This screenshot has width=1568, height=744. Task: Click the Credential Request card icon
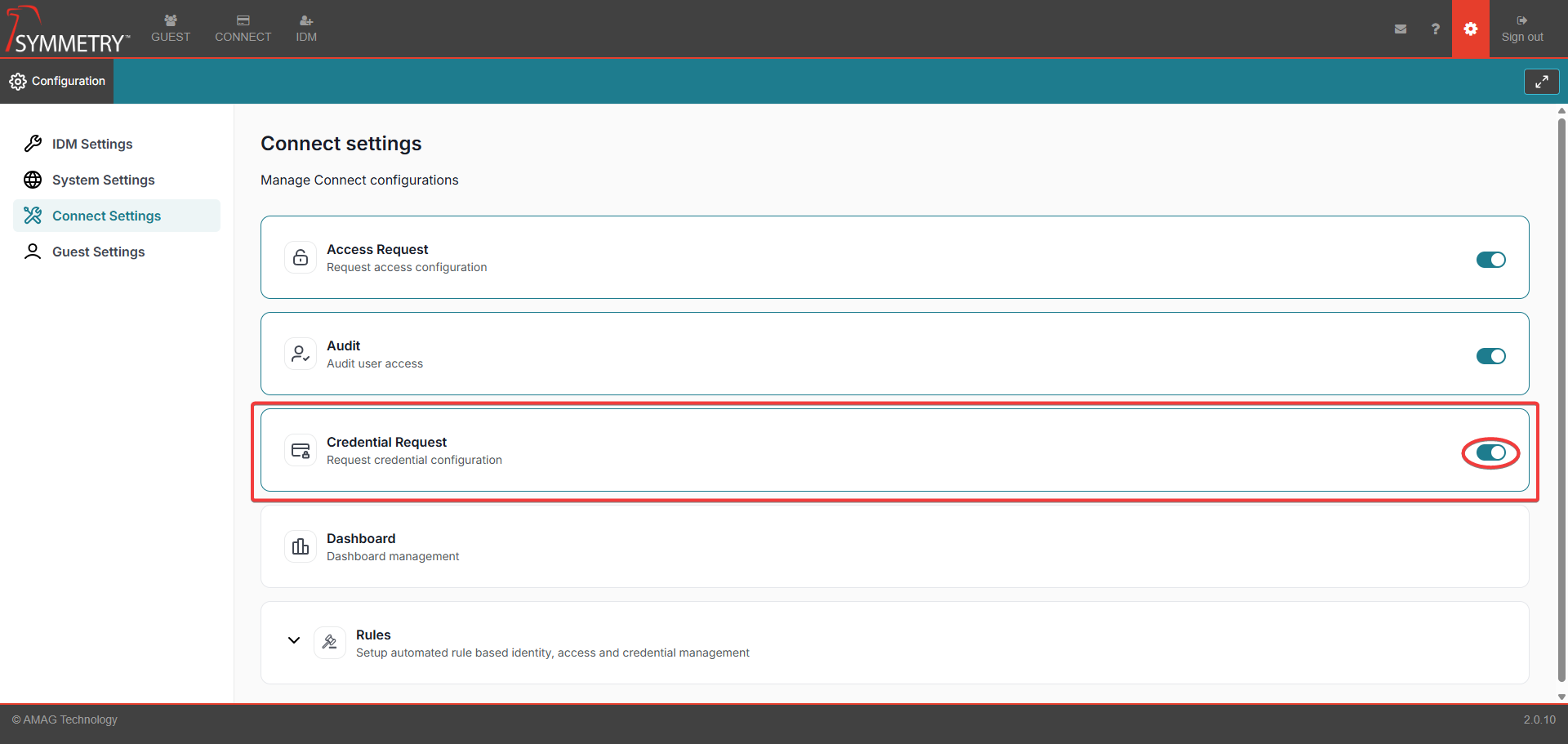301,450
